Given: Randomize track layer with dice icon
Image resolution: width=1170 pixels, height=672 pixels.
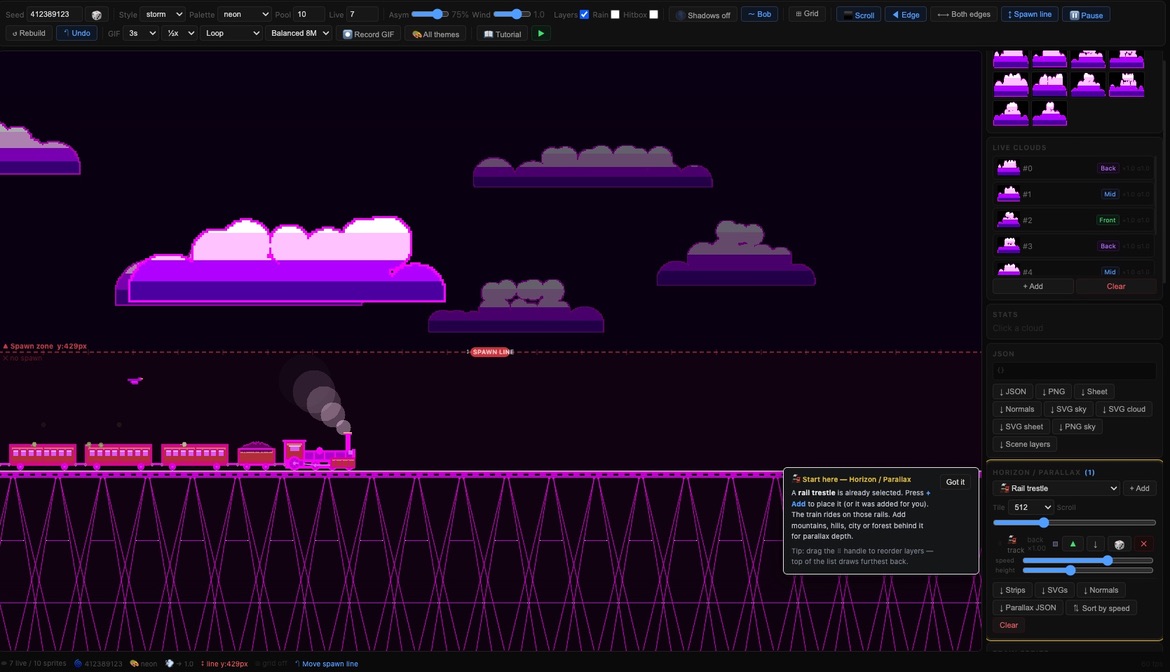Looking at the screenshot, I should [1119, 544].
